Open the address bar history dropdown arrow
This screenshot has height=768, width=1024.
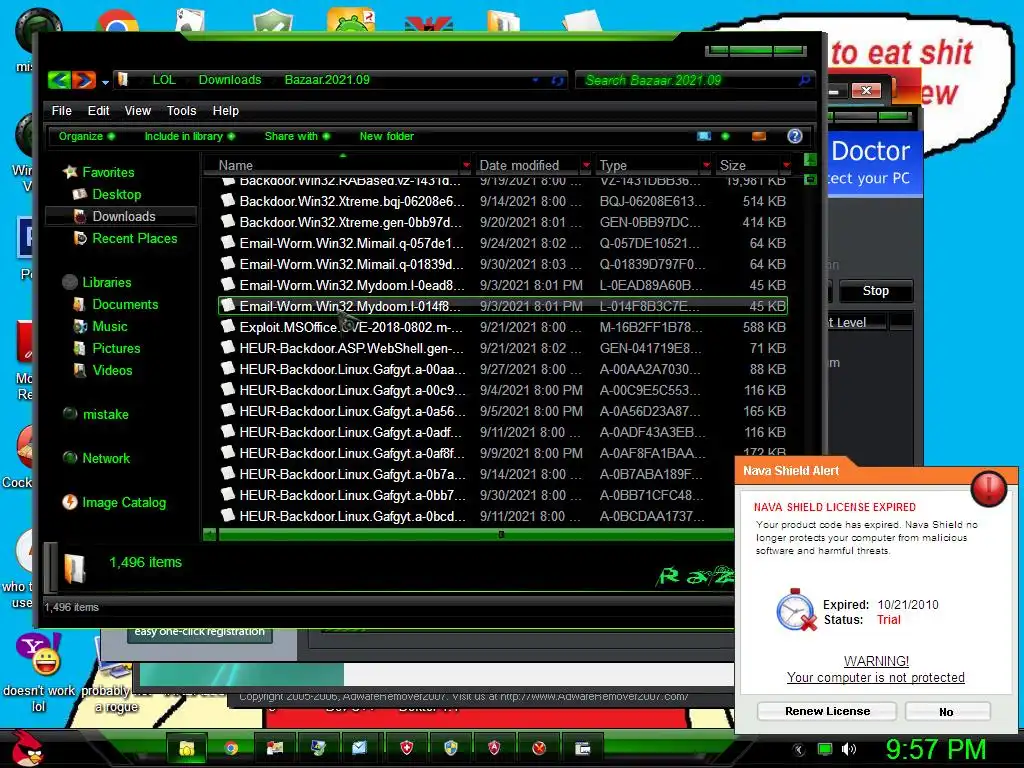tap(536, 80)
